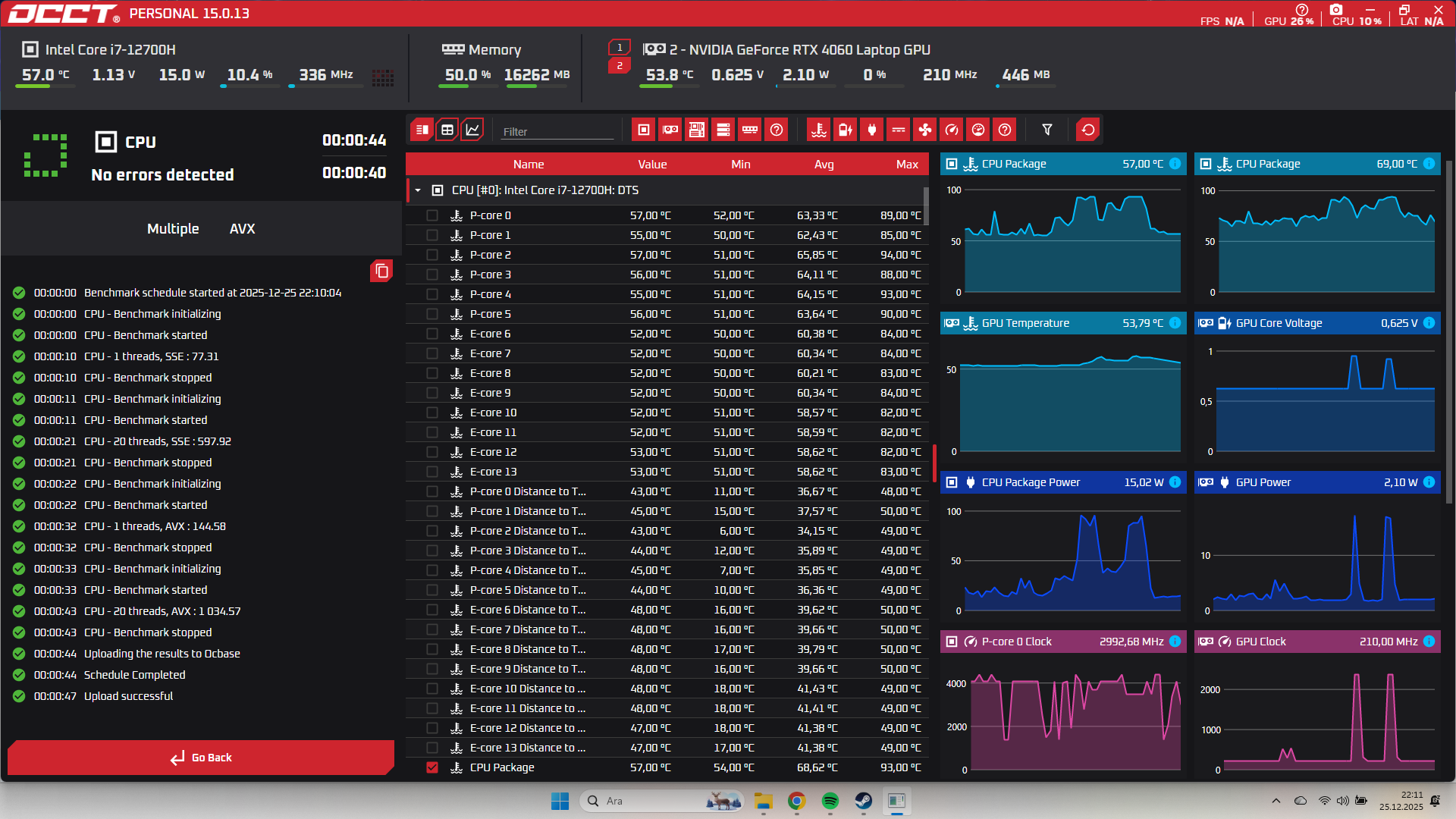This screenshot has height=819, width=1456.
Task: Open info for GPU Temperature graph
Action: (x=1175, y=323)
